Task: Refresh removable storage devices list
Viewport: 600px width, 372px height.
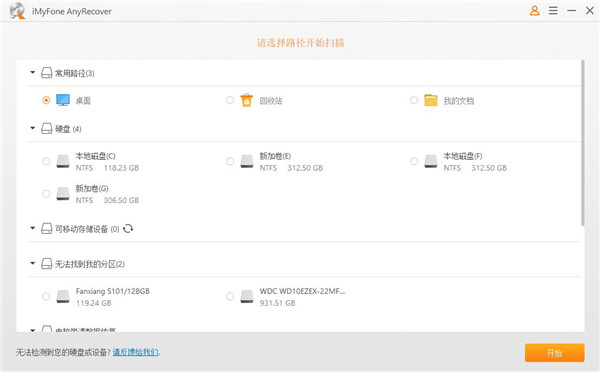Action: (x=128, y=228)
